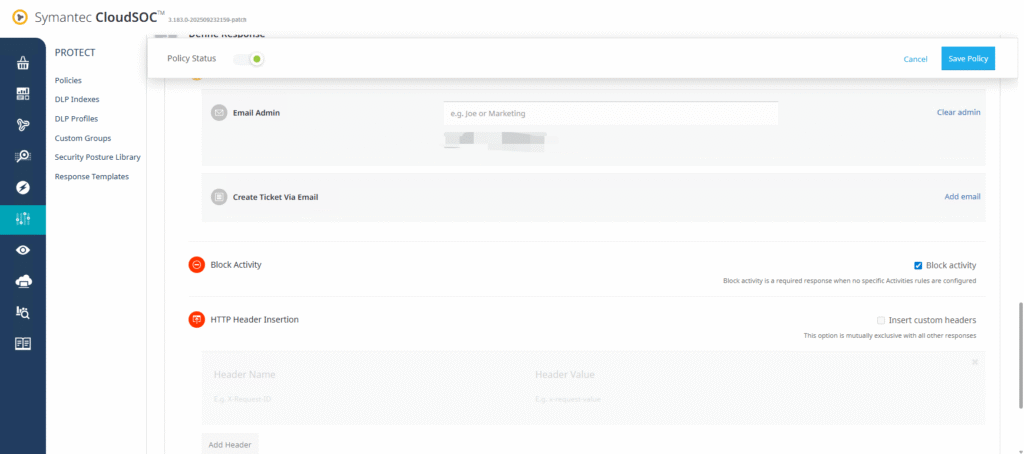1024x454 pixels.
Task: Click the lightning bolt sidebar icon
Action: coord(22,187)
